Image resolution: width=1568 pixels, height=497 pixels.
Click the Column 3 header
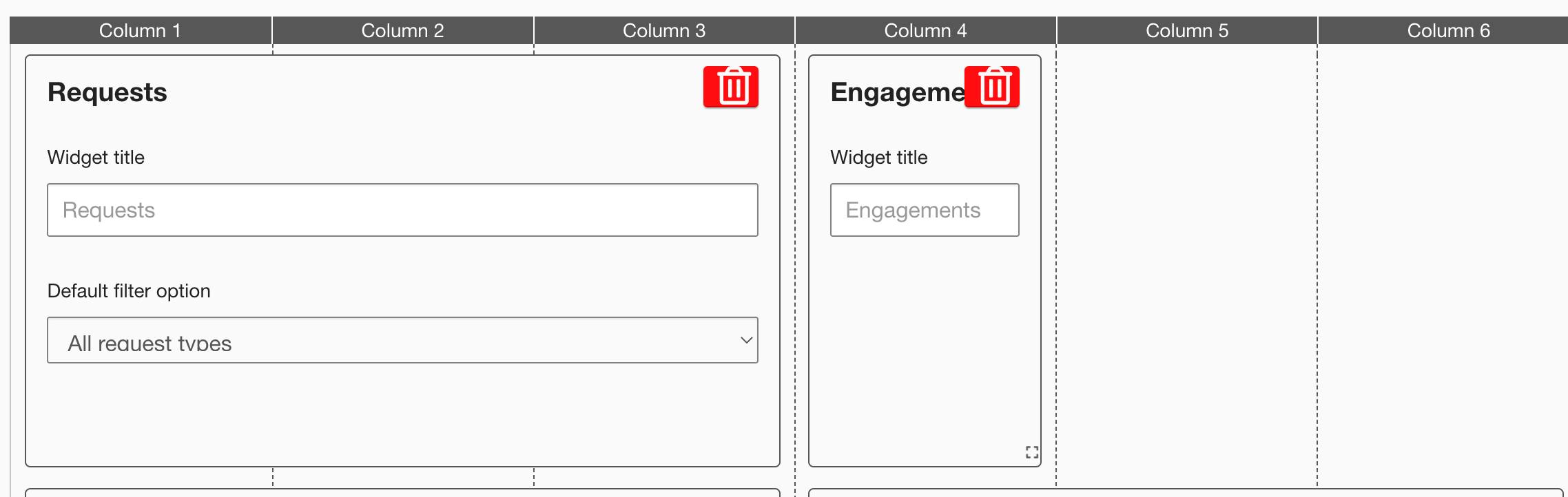[664, 31]
